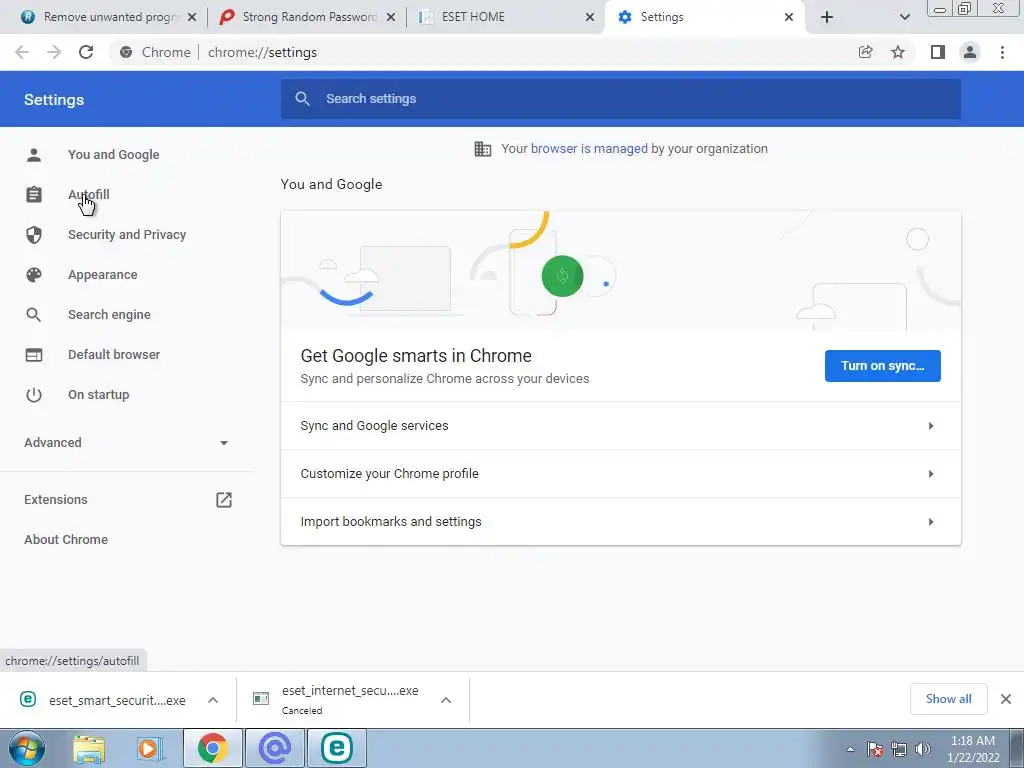Click the ESET taskbar icon
1024x768 pixels.
(337, 748)
